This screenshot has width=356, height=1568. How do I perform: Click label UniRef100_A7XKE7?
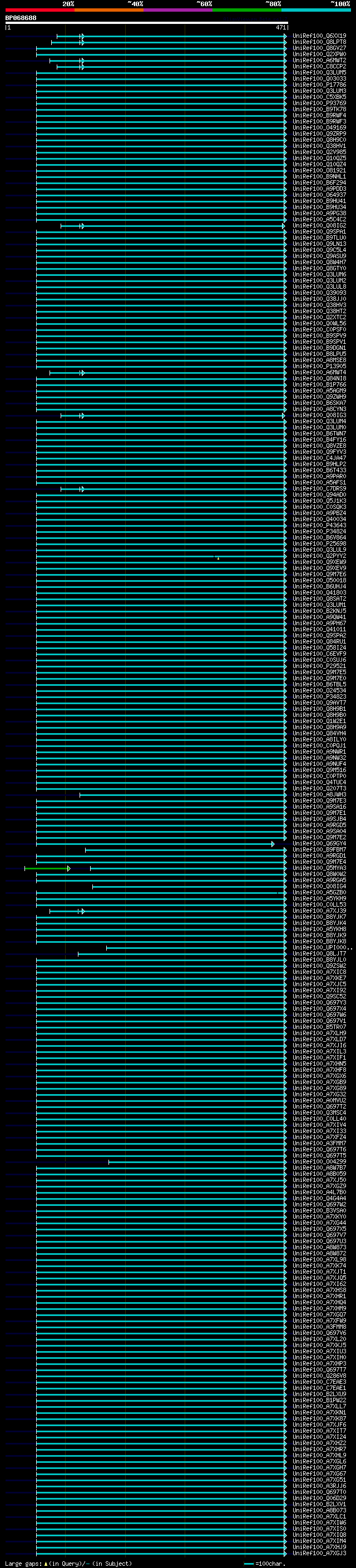(319, 978)
